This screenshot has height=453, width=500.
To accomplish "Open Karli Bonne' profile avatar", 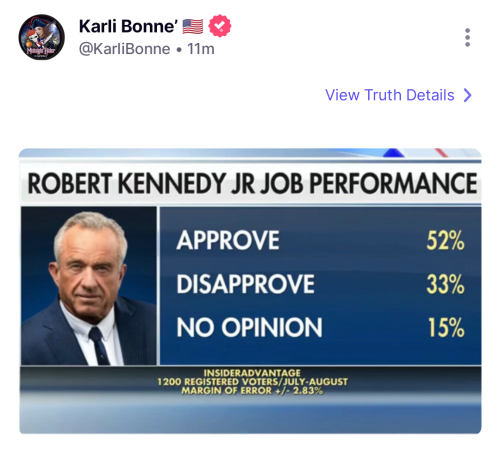I will 41,37.
